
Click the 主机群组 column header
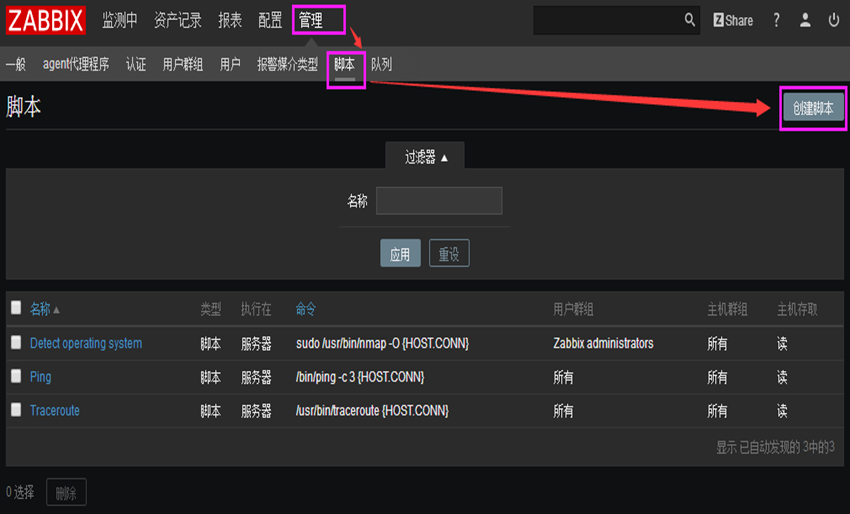[727, 309]
